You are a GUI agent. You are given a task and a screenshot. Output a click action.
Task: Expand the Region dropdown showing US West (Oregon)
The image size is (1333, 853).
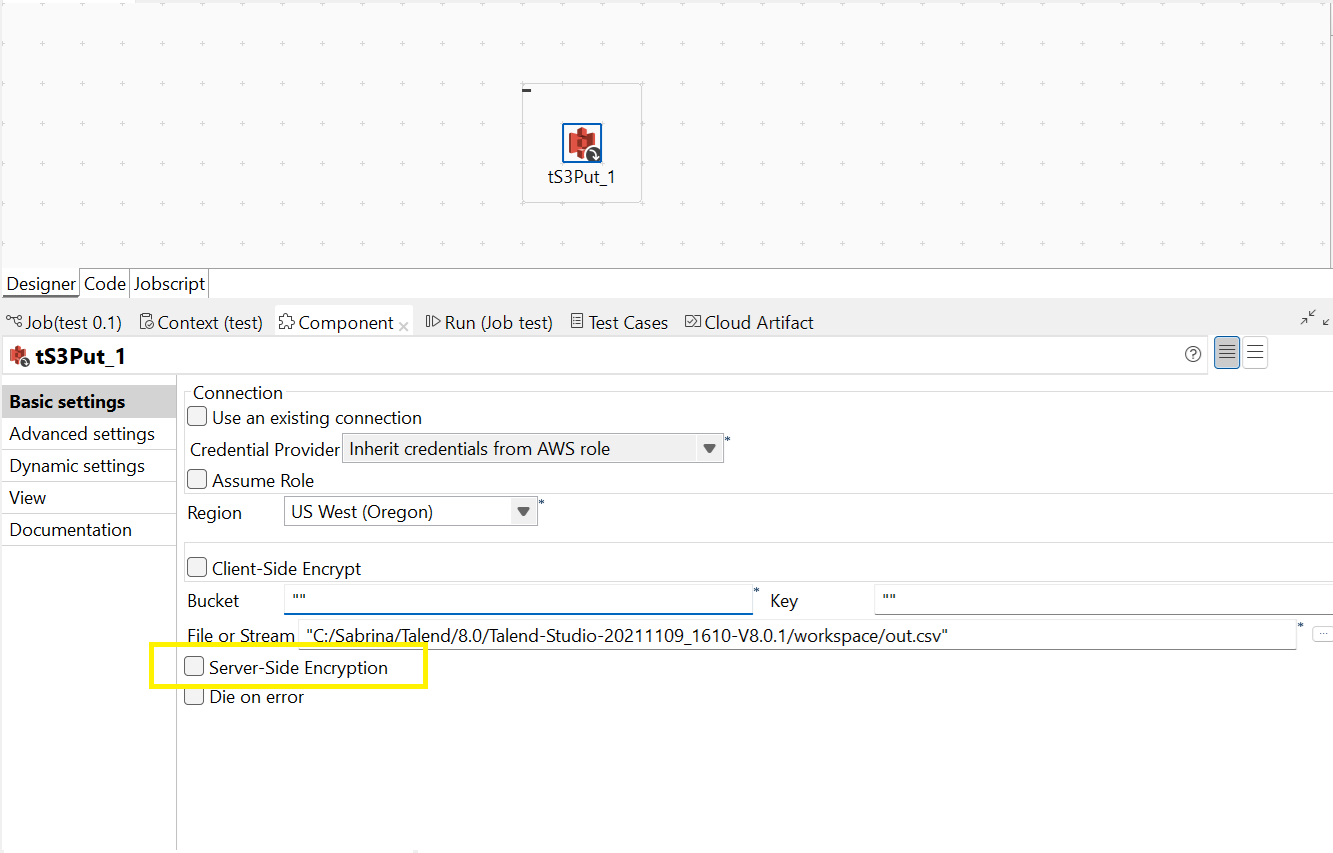[523, 511]
